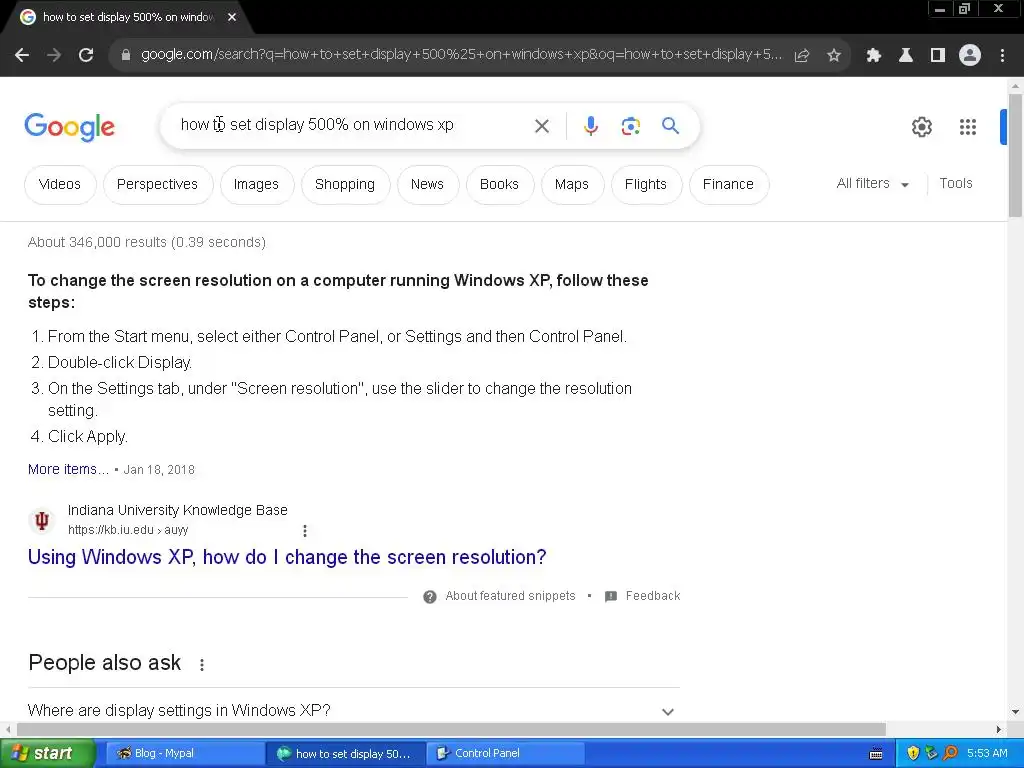
Task: Switch to Control Panel taskbar window
Action: [507, 754]
